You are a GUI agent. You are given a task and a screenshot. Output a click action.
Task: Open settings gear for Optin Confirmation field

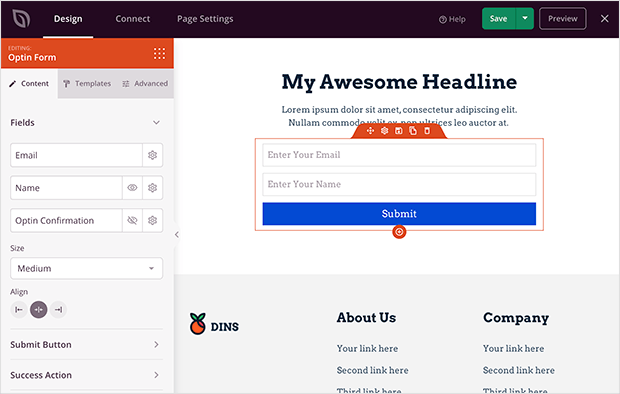coord(152,220)
